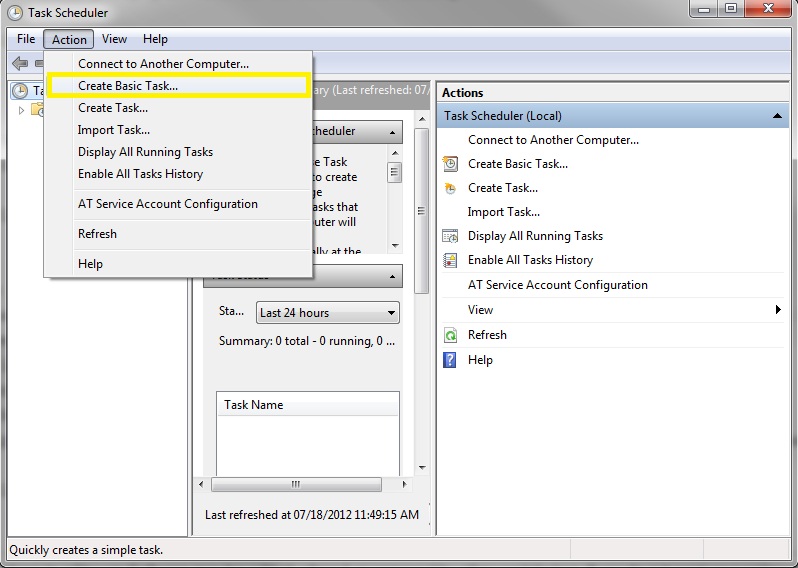Click the Task Scheduler title bar clock icon
The height and width of the screenshot is (568, 798).
click(x=14, y=13)
